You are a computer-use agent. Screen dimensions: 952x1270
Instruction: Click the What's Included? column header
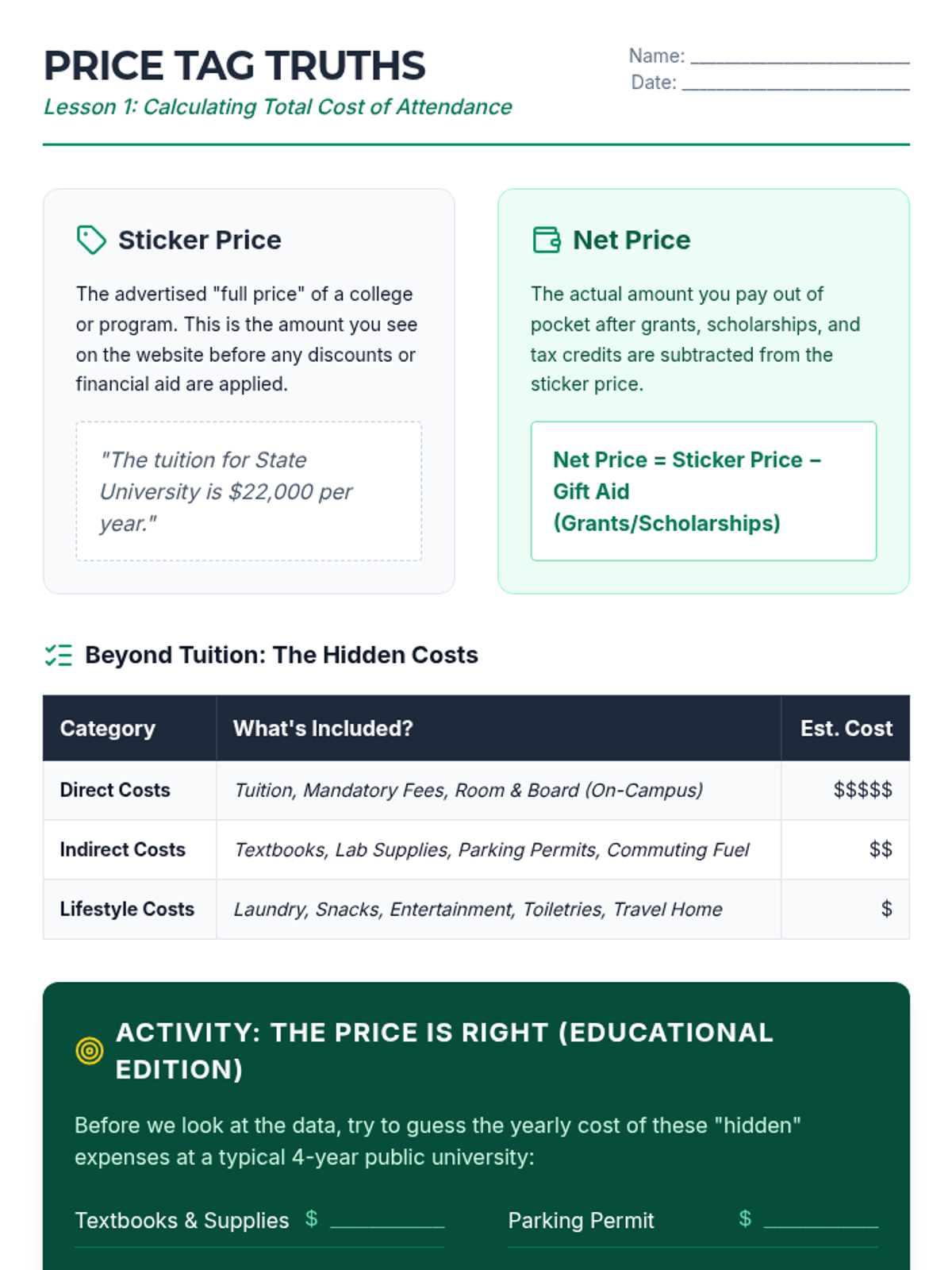click(x=323, y=728)
